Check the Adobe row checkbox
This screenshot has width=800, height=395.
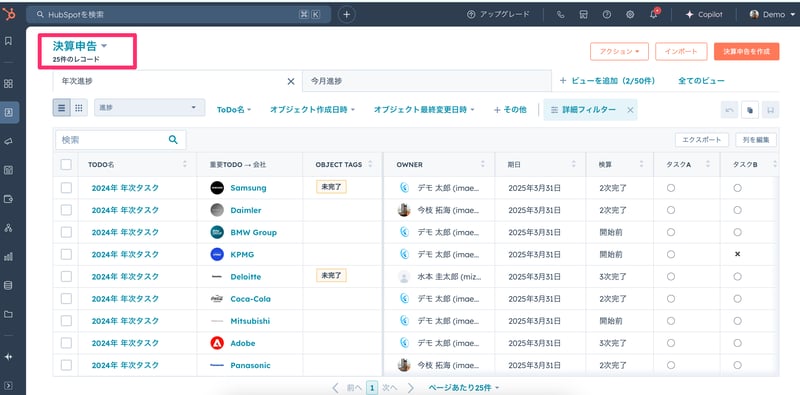point(66,343)
